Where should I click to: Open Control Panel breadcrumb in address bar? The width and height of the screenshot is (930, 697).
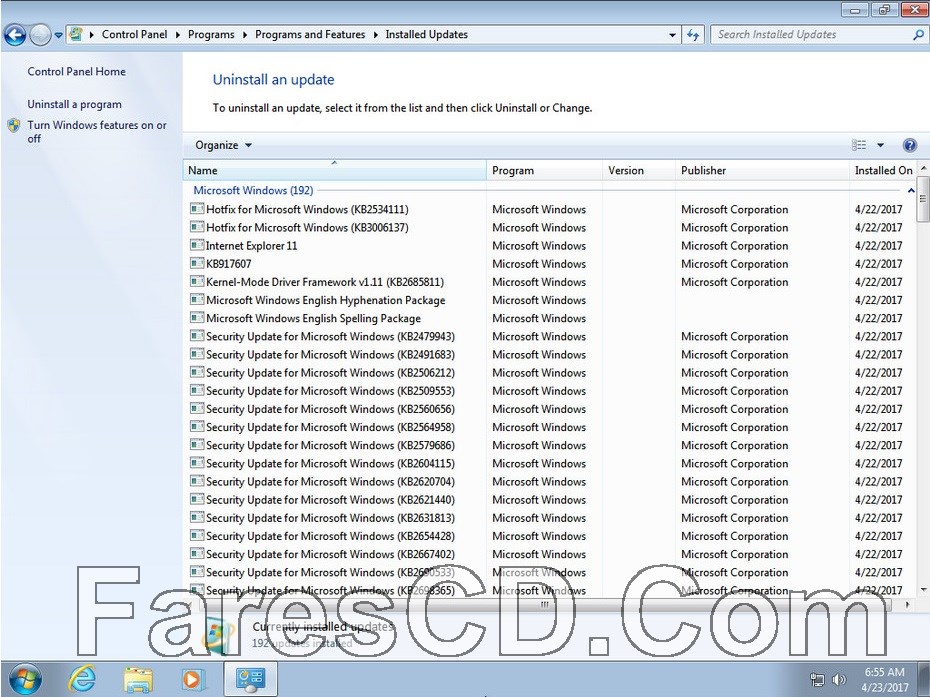pyautogui.click(x=134, y=34)
